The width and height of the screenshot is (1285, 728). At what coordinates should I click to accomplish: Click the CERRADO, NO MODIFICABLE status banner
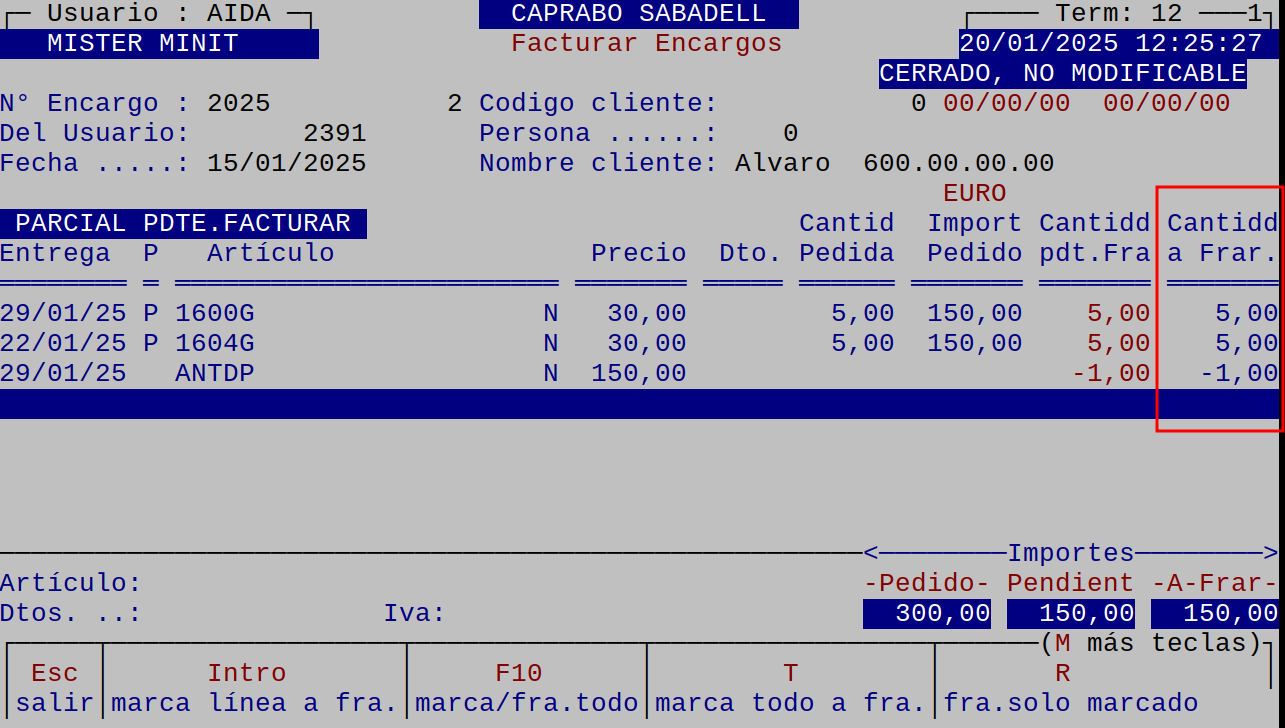tap(1062, 73)
